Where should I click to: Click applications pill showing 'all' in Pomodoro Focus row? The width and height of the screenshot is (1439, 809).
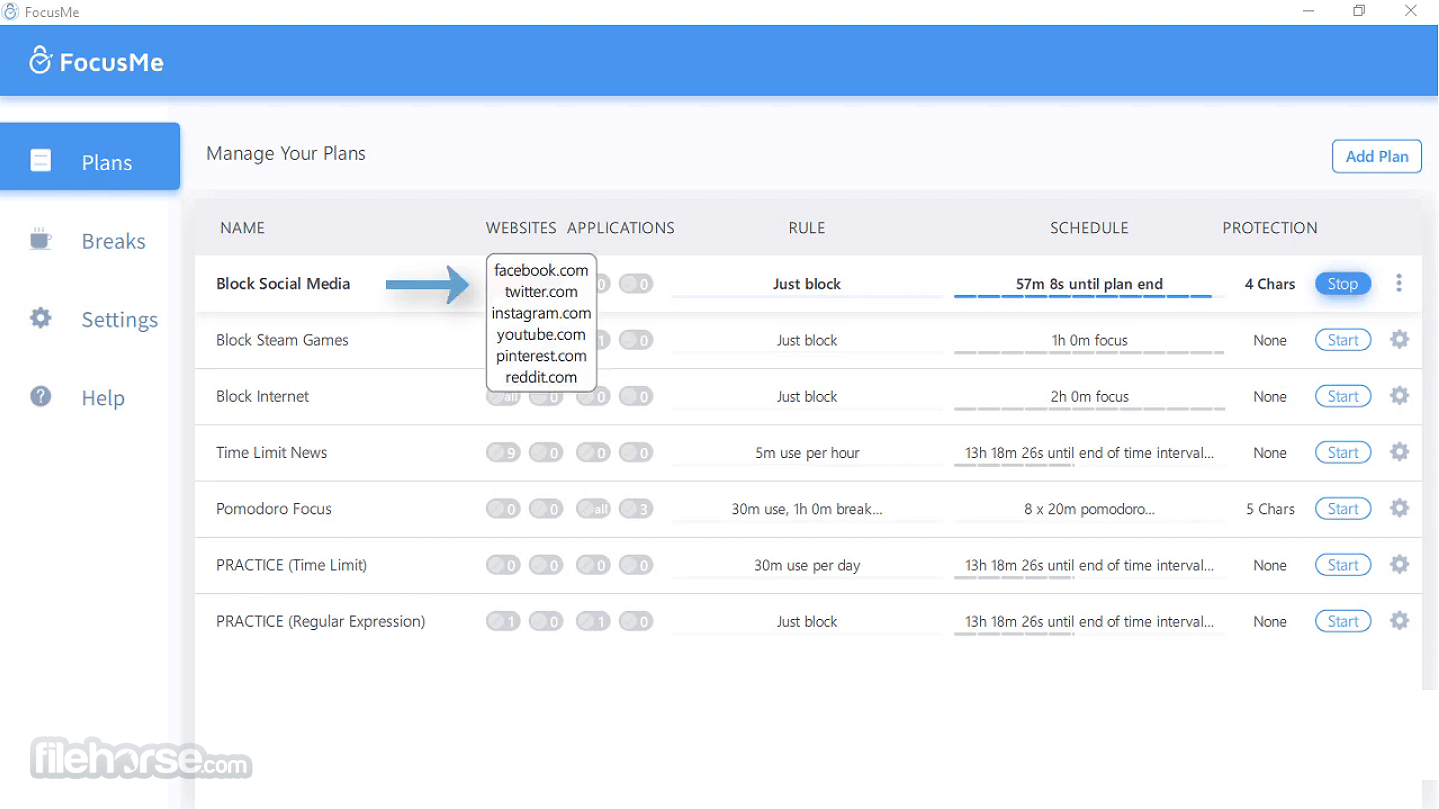point(593,509)
